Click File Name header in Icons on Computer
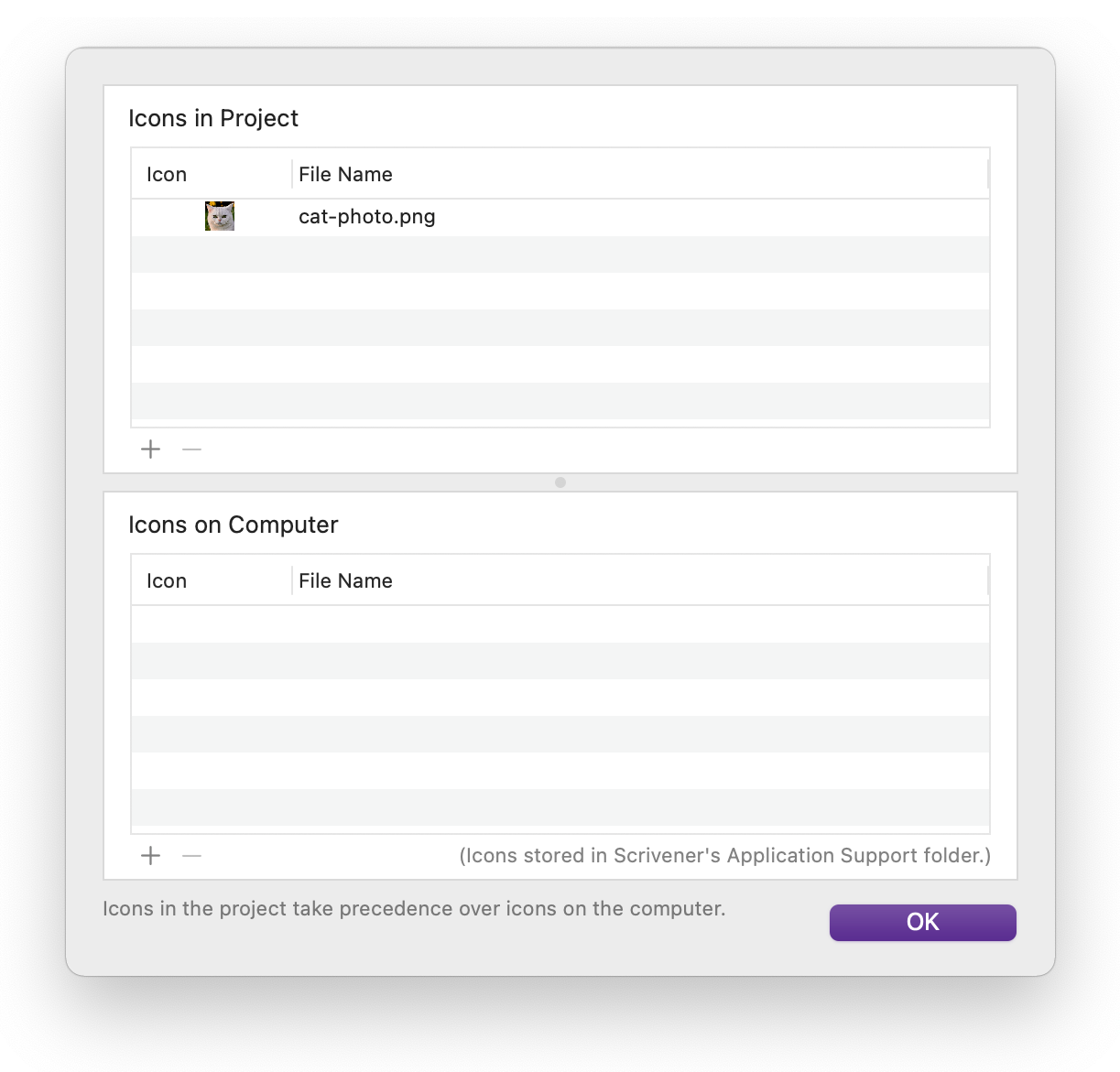 tap(345, 580)
